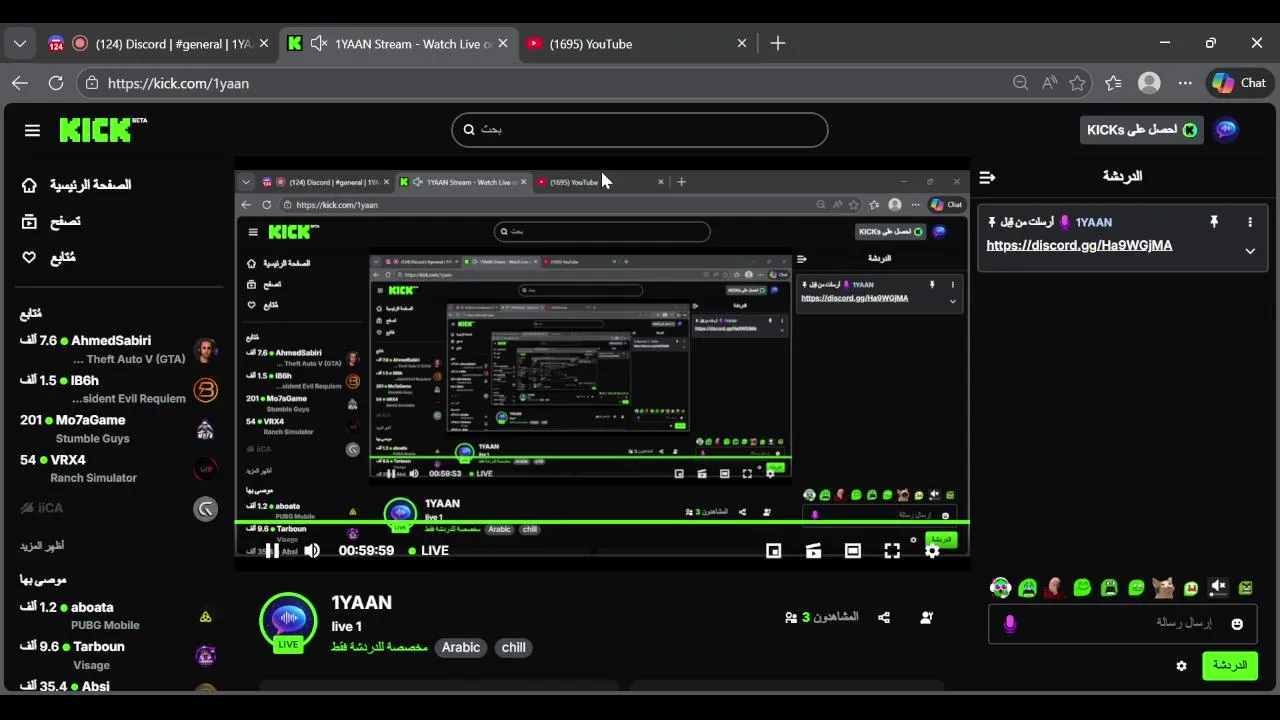The image size is (1280, 720).
Task: Open chat settings gear
Action: (1181, 666)
